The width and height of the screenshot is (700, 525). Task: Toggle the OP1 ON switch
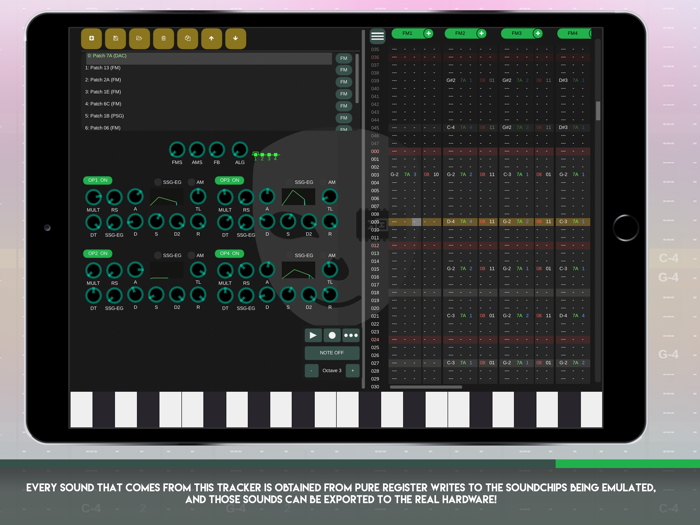click(97, 180)
